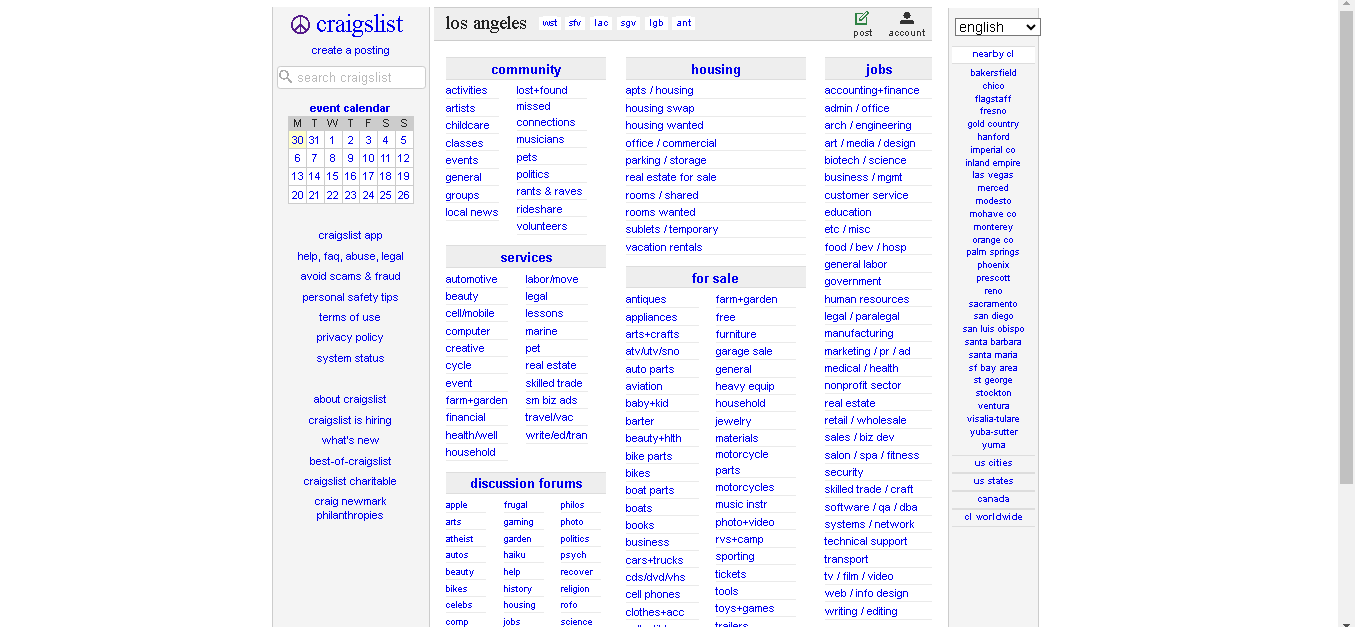Open the account person icon

[x=907, y=18]
